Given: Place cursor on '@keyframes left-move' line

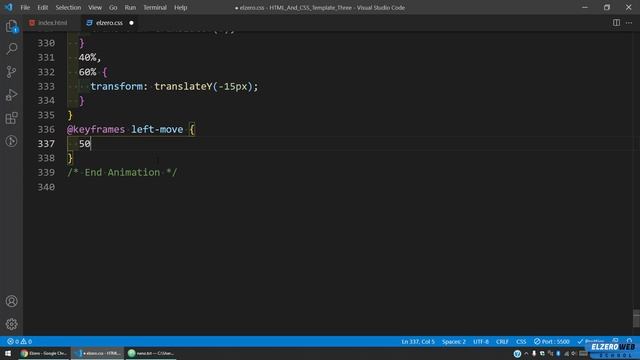Looking at the screenshot, I should (x=131, y=129).
